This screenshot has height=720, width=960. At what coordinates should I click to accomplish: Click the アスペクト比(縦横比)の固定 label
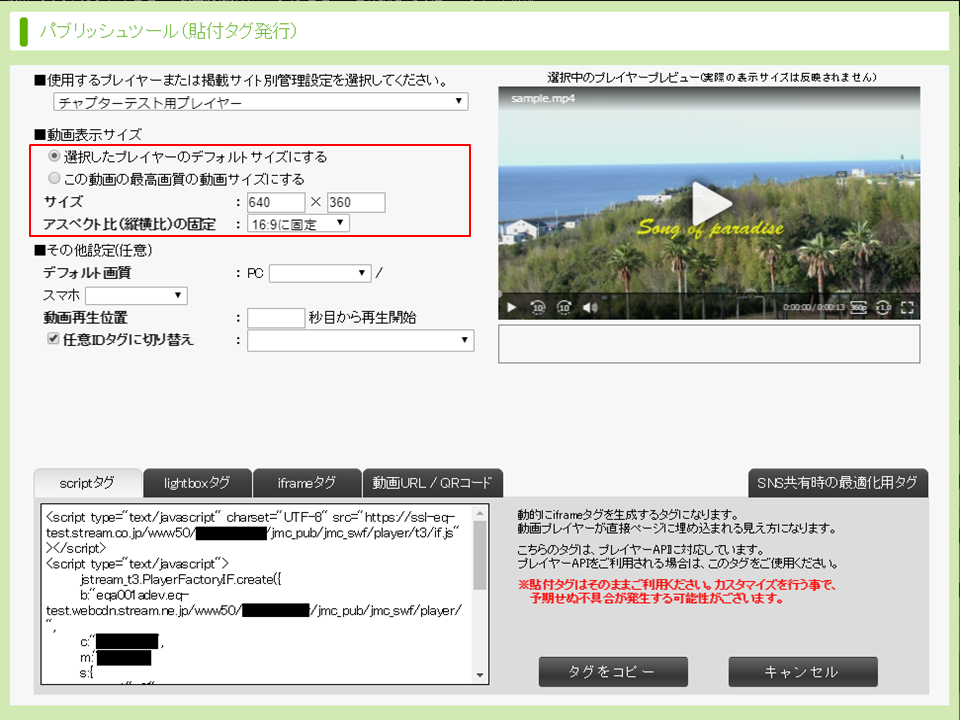click(129, 224)
